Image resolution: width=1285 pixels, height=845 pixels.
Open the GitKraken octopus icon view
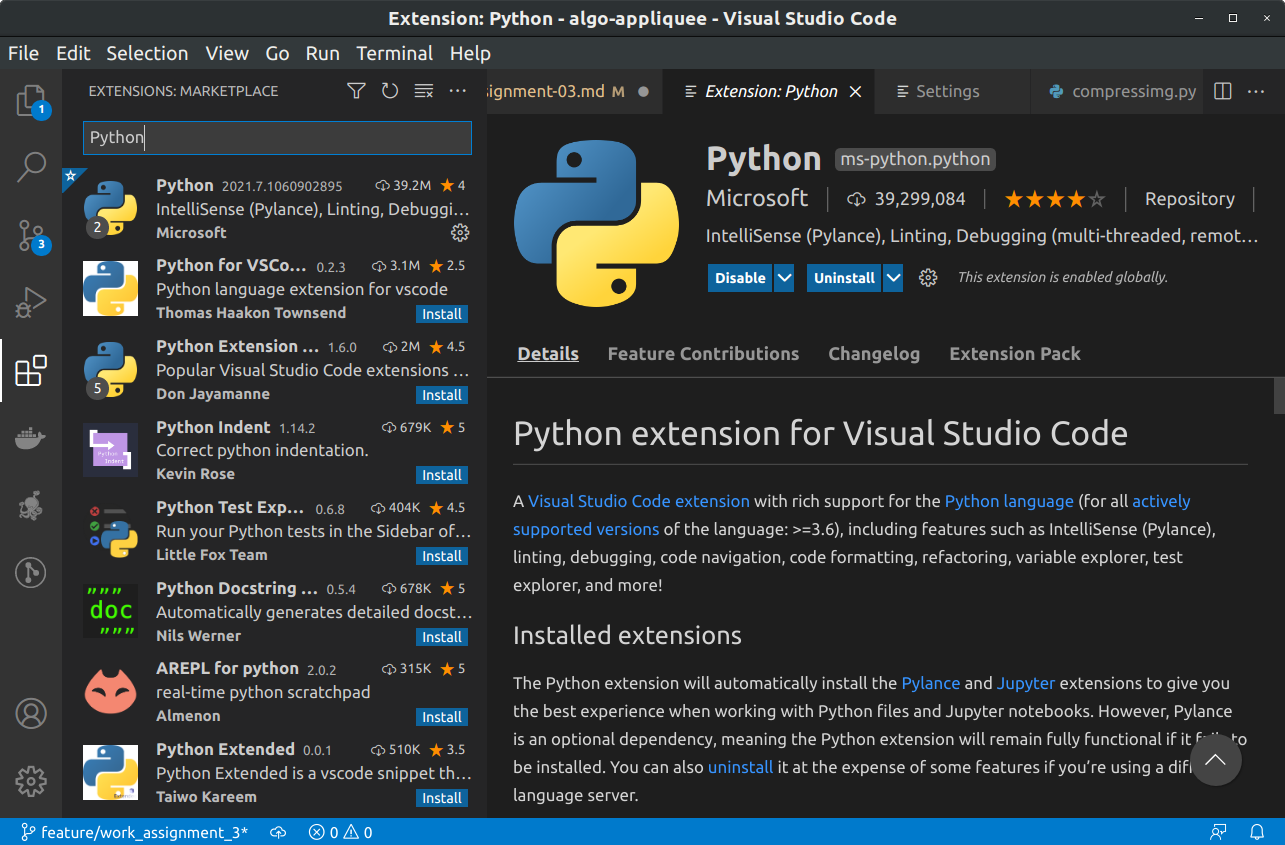pyautogui.click(x=31, y=505)
